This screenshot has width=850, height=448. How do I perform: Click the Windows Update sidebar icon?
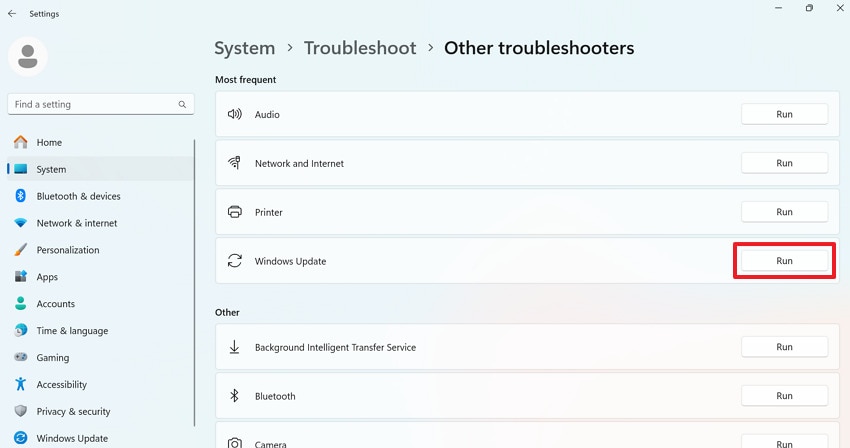(21, 438)
